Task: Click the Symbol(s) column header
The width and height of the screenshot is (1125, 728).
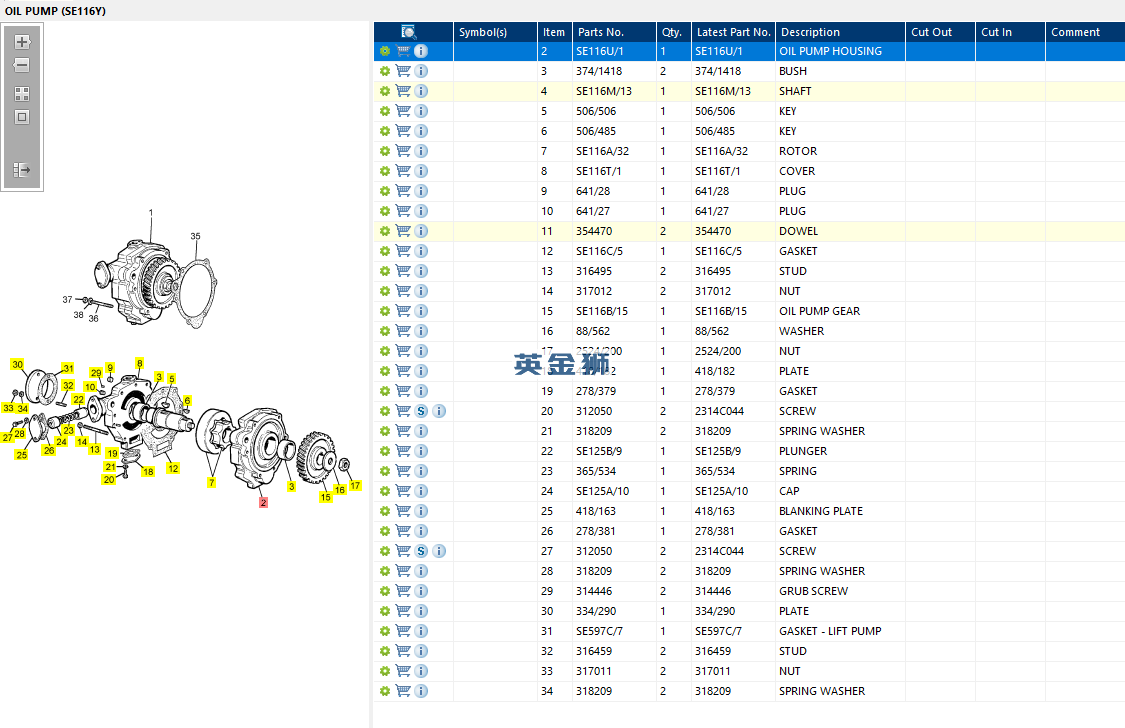Action: (x=495, y=32)
